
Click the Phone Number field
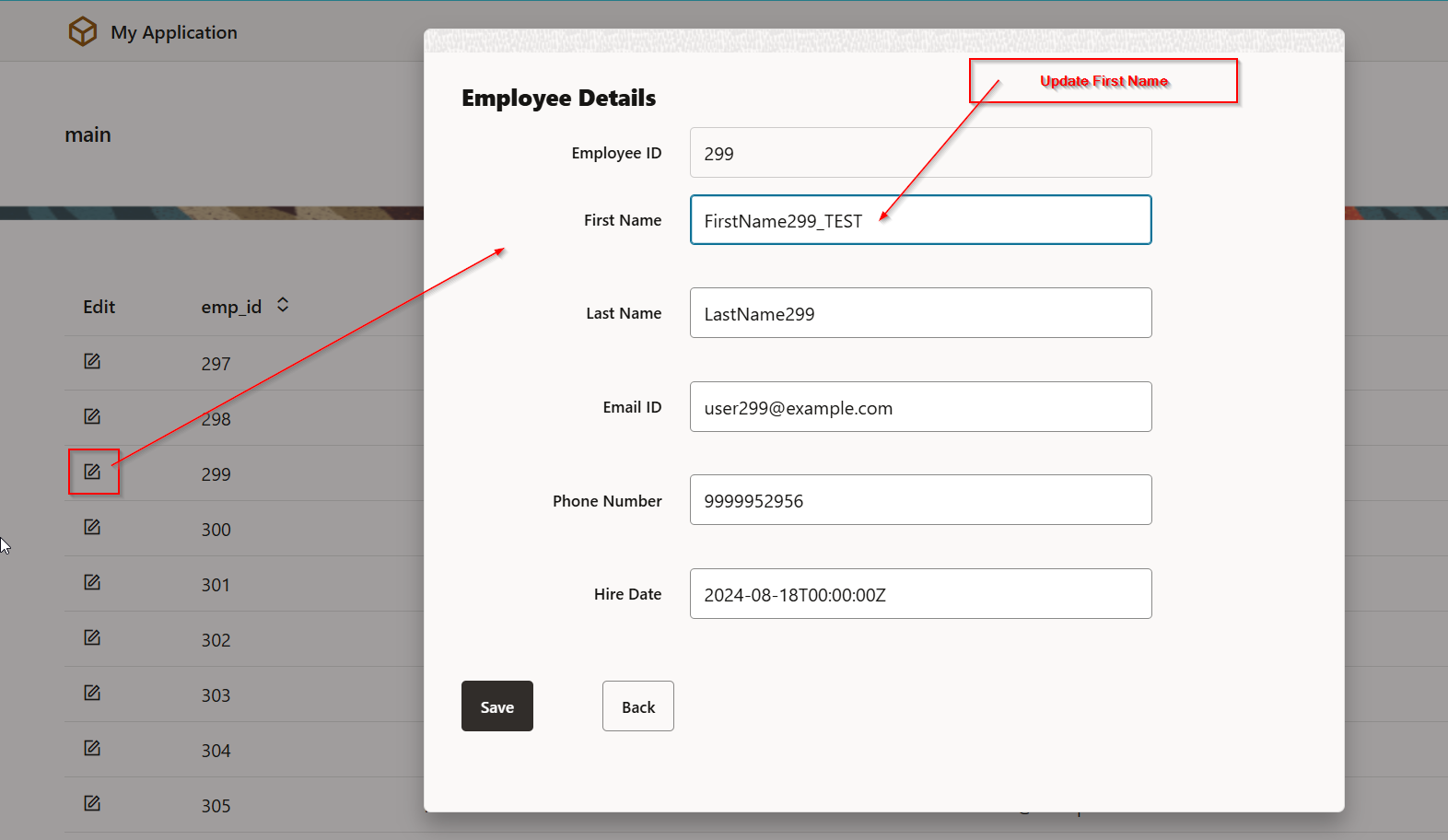(x=920, y=500)
